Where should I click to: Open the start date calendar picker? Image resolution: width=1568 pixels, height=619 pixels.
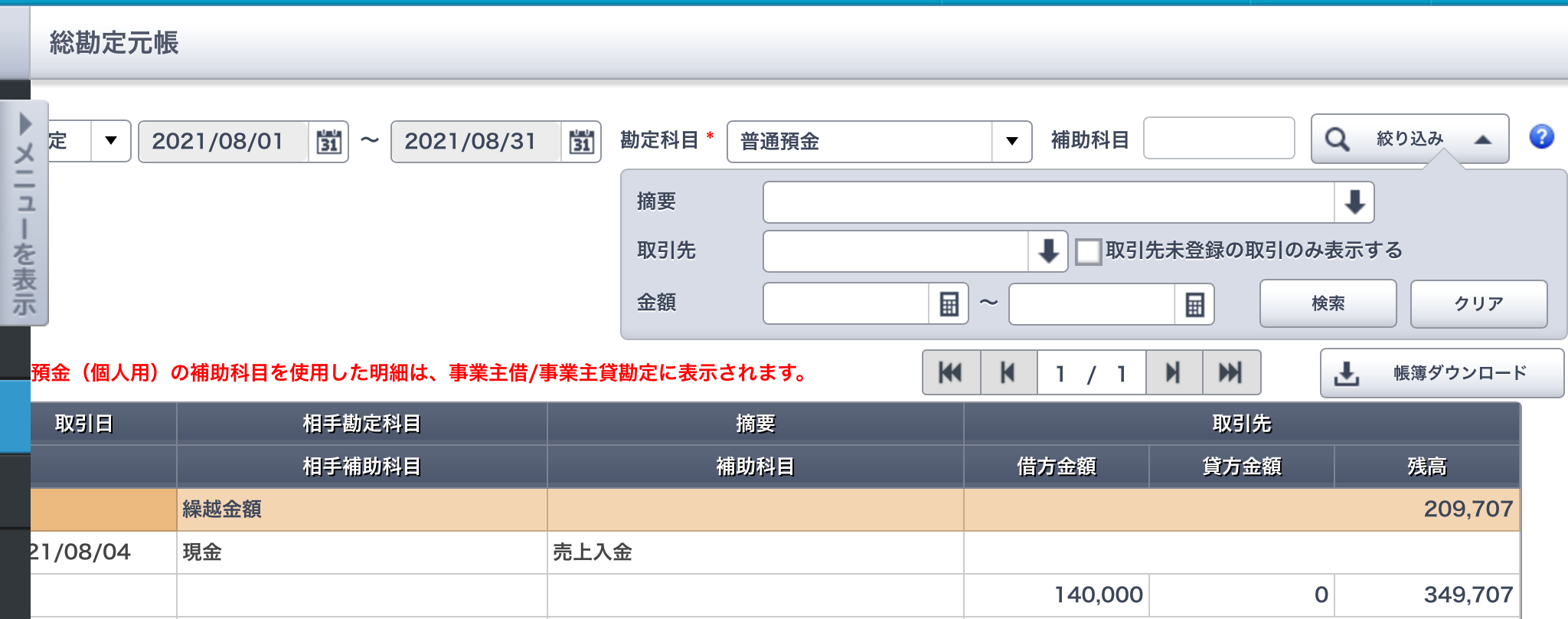pos(329,142)
